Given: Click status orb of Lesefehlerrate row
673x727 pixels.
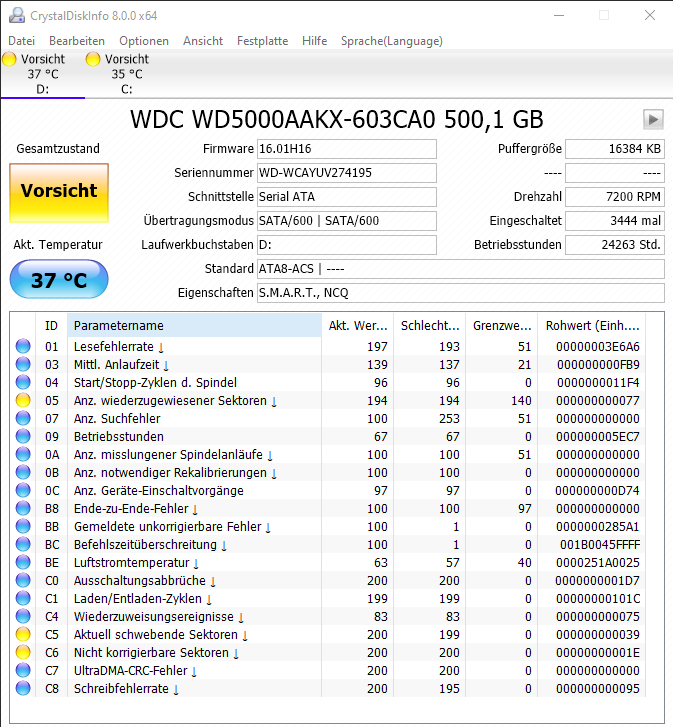Looking at the screenshot, I should pos(23,346).
